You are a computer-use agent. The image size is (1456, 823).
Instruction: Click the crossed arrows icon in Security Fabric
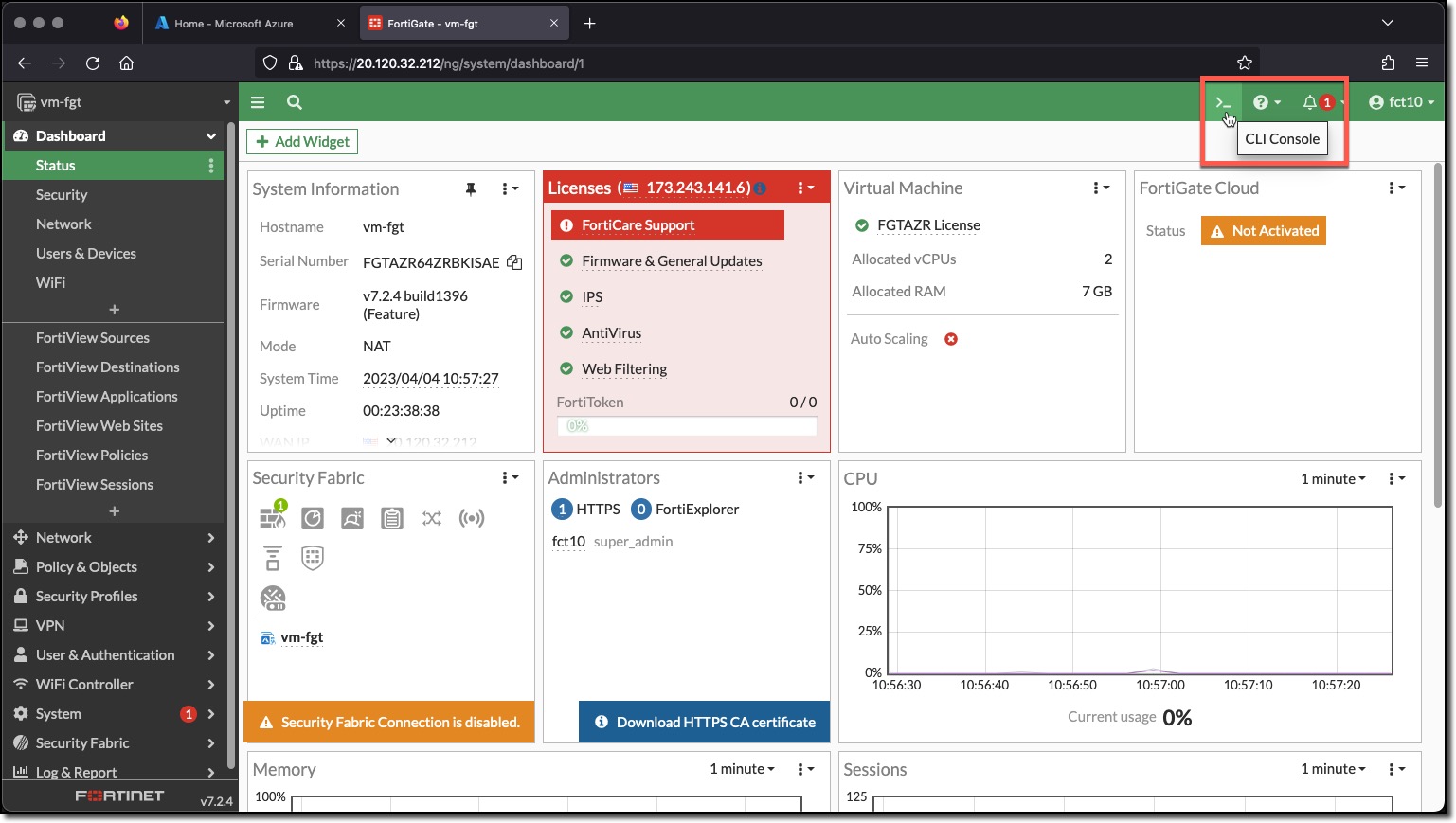point(432,518)
